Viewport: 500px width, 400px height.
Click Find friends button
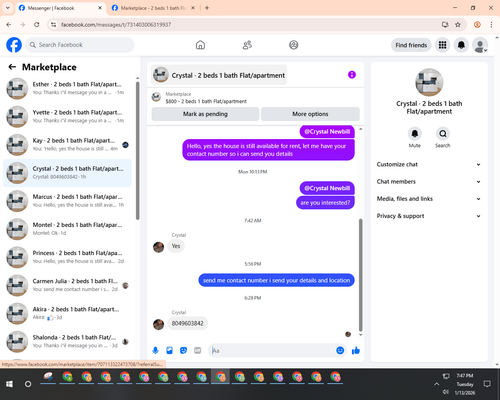click(x=411, y=45)
